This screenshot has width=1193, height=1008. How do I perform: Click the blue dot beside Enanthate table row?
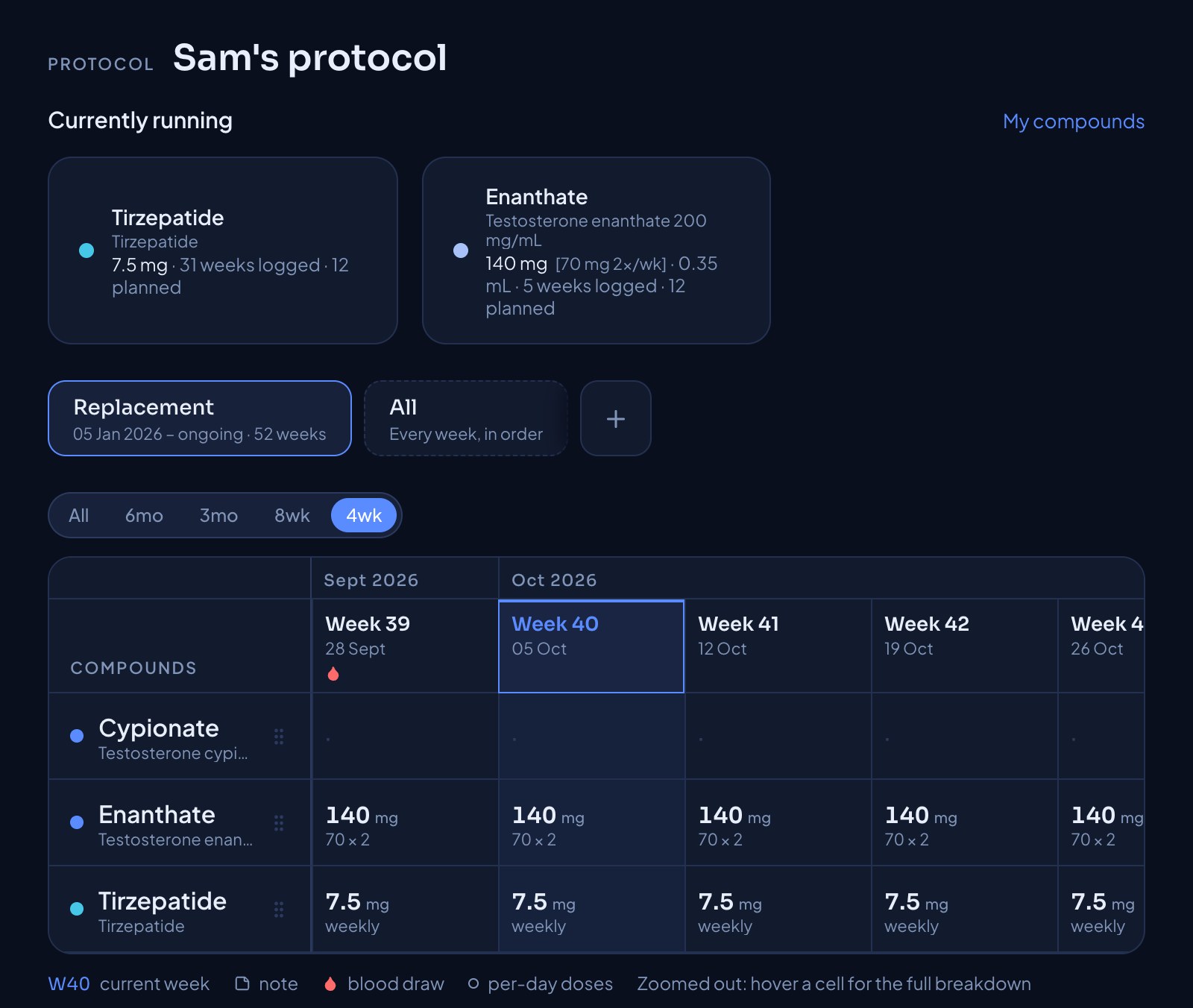coord(76,822)
